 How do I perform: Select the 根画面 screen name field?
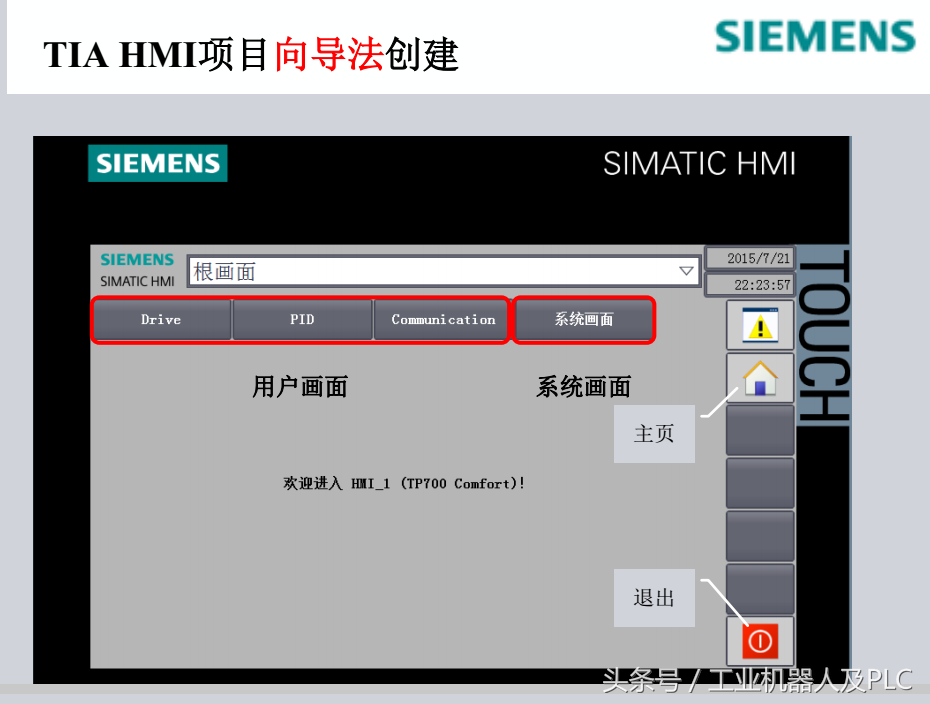430,271
